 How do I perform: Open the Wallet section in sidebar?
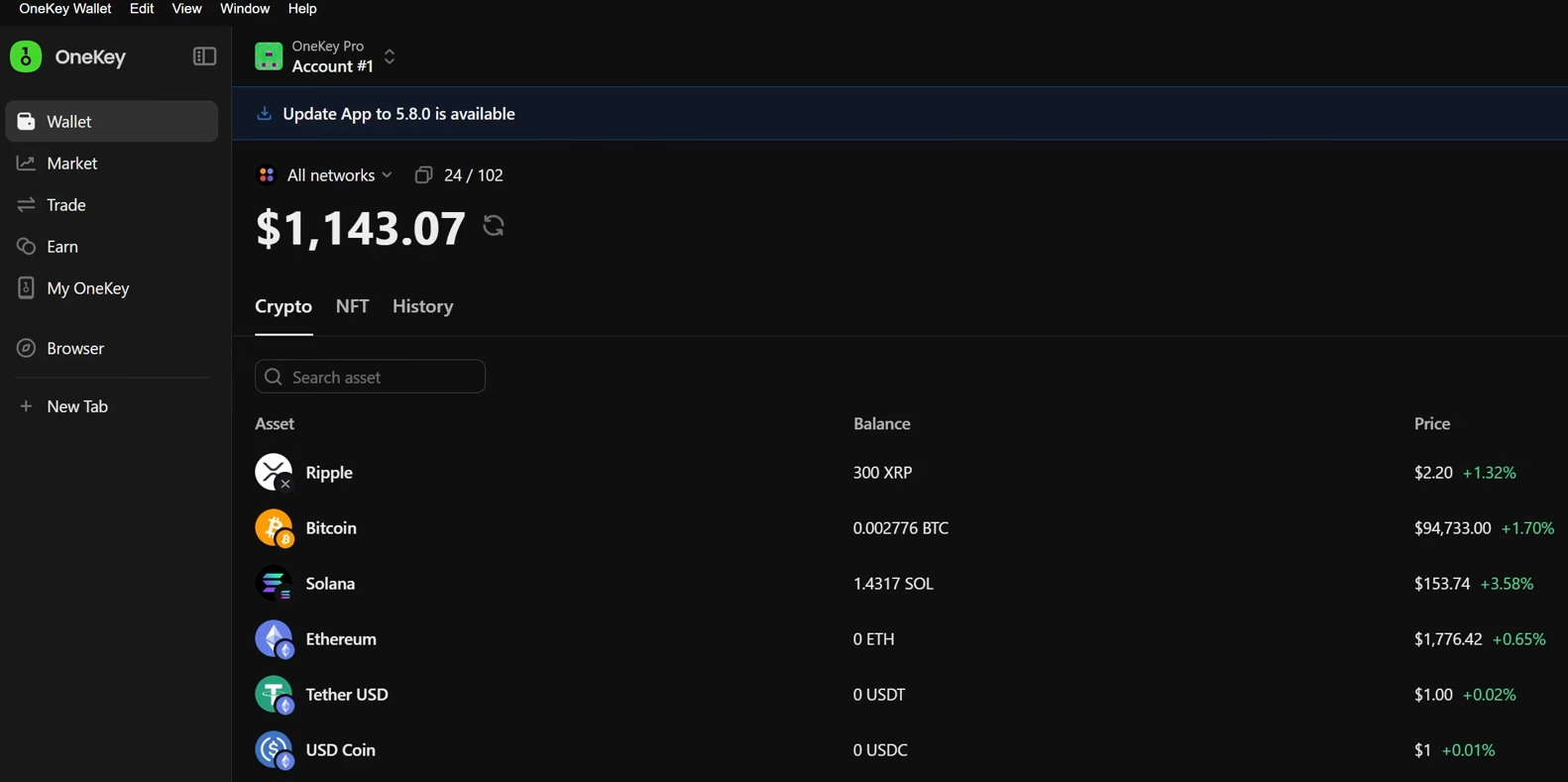point(112,121)
